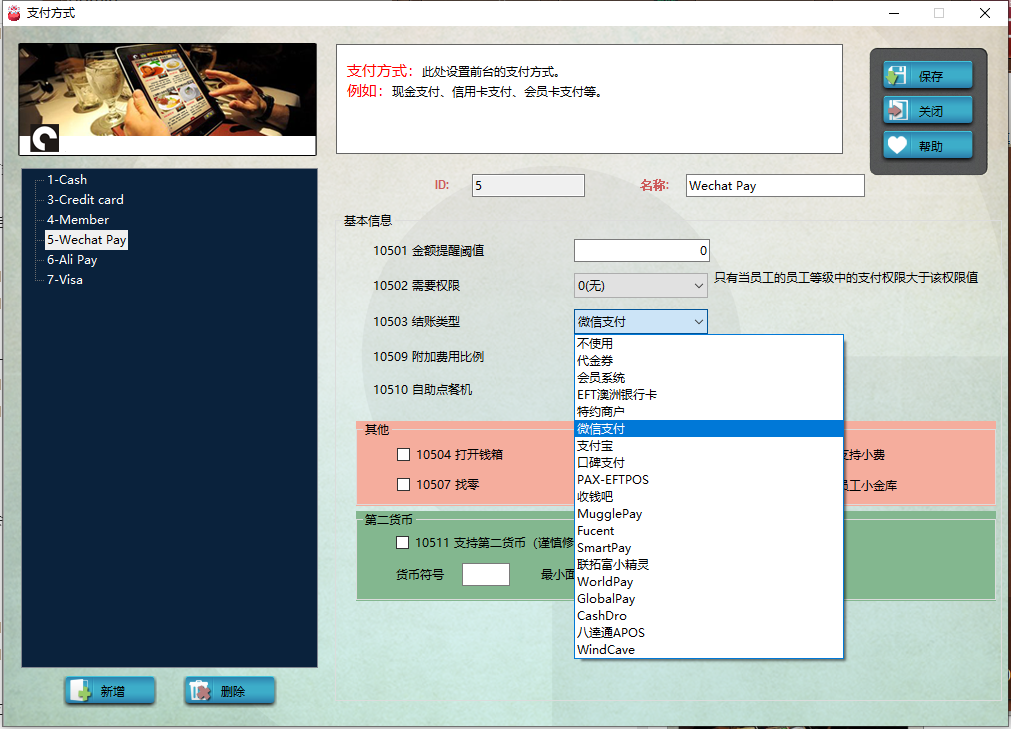Choose 联拓富小精灵 in dropdown list
Image resolution: width=1011 pixels, height=729 pixels.
click(709, 565)
